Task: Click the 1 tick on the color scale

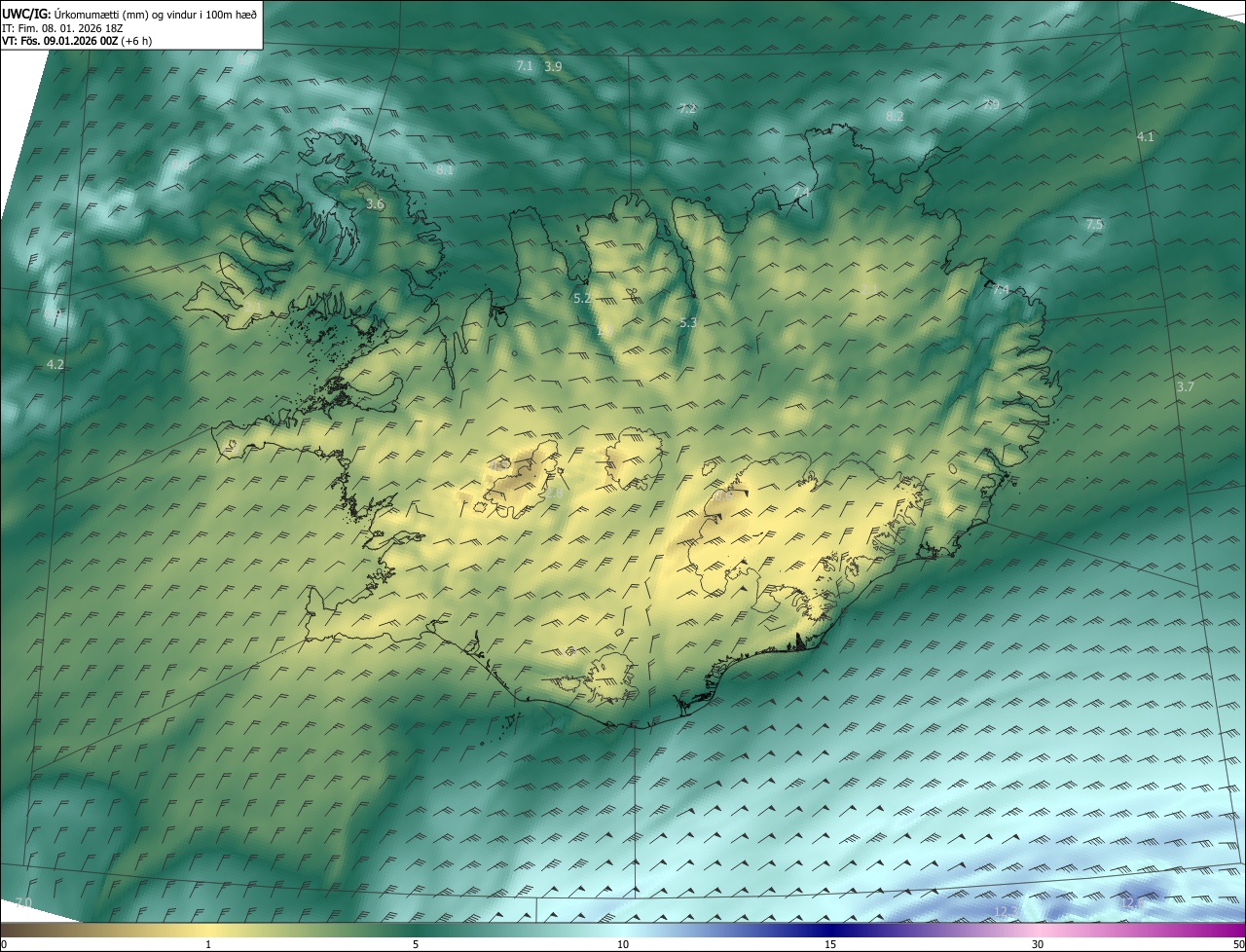Action: tap(208, 945)
